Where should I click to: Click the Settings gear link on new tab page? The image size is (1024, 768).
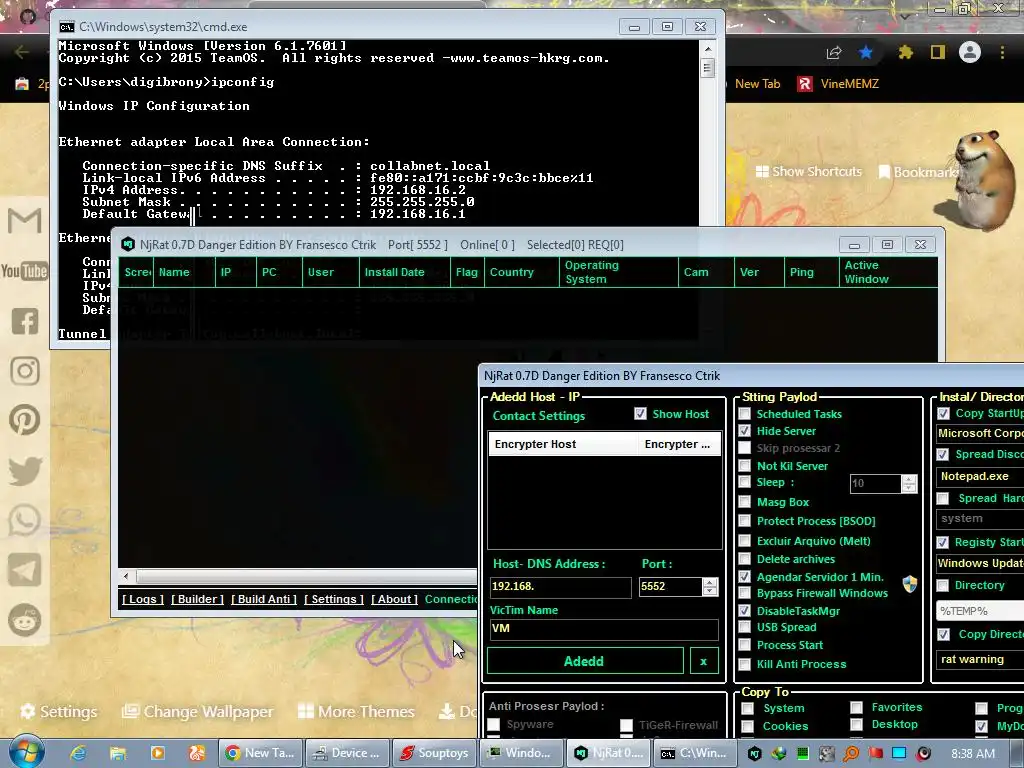[59, 711]
